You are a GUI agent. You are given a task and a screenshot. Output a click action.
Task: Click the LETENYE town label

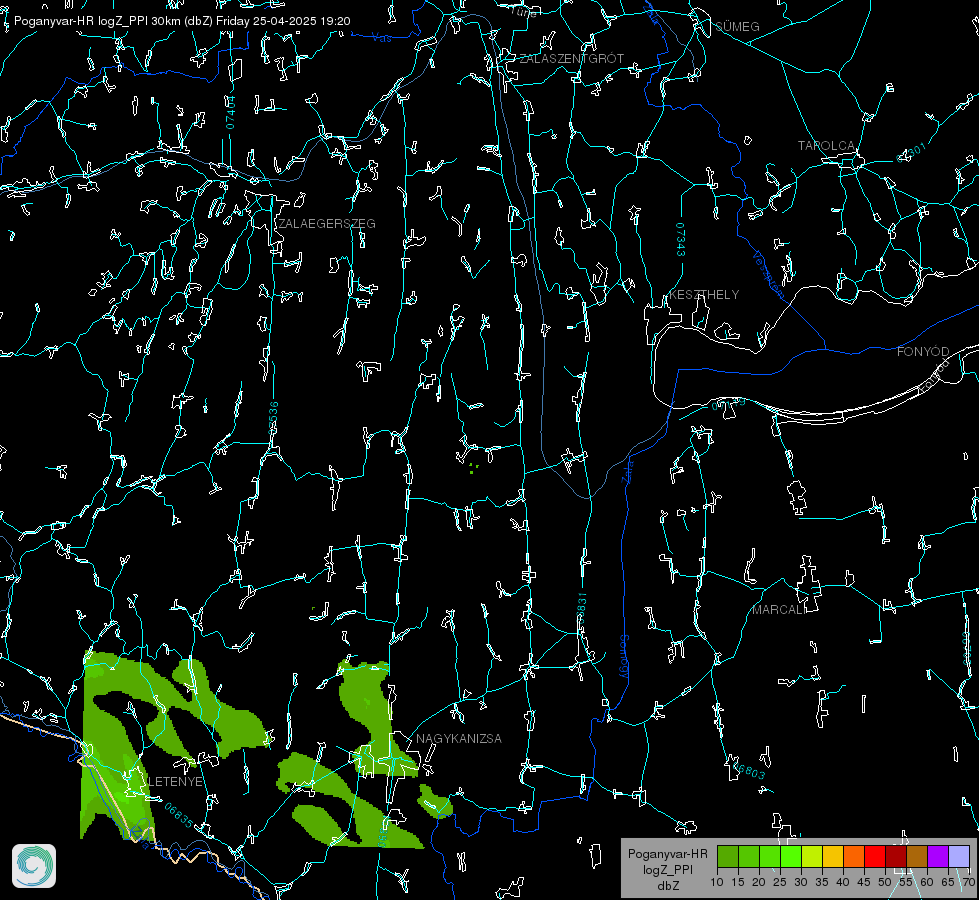pos(175,782)
